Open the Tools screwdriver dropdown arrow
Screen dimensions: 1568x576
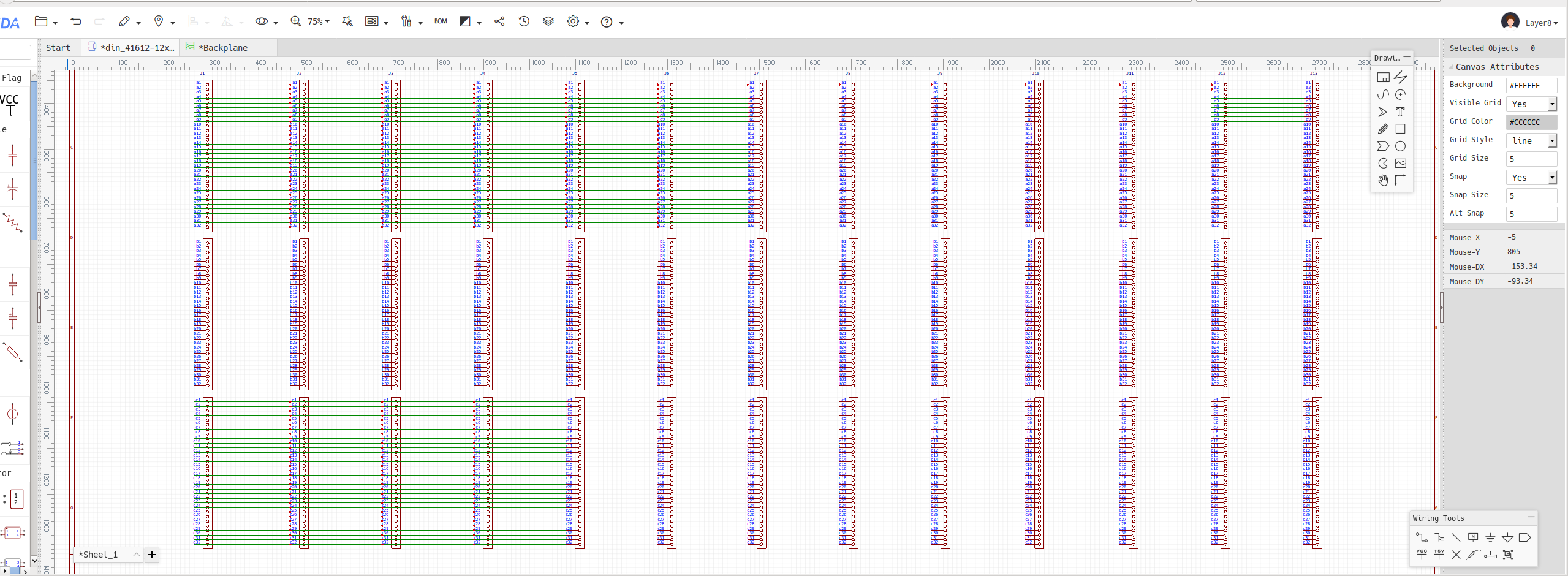[420, 23]
